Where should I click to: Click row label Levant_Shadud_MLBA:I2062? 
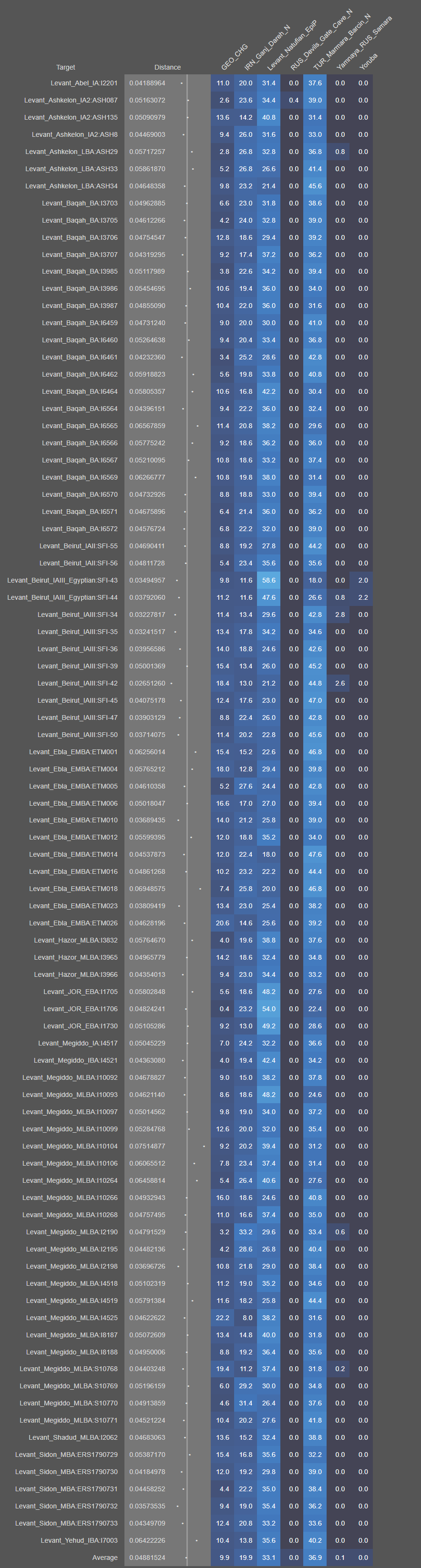click(73, 1438)
